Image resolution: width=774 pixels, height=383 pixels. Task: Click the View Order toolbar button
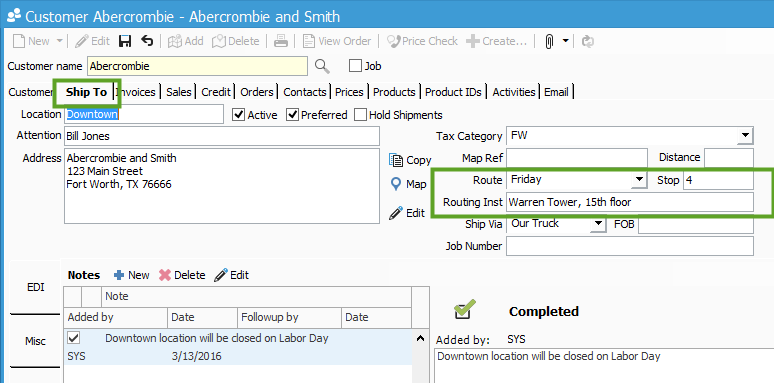point(337,41)
